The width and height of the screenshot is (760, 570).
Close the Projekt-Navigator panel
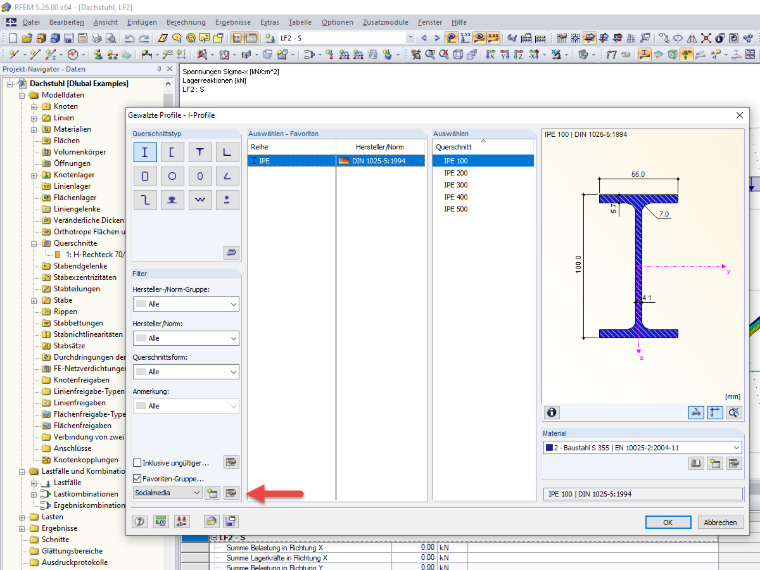pyautogui.click(x=170, y=69)
